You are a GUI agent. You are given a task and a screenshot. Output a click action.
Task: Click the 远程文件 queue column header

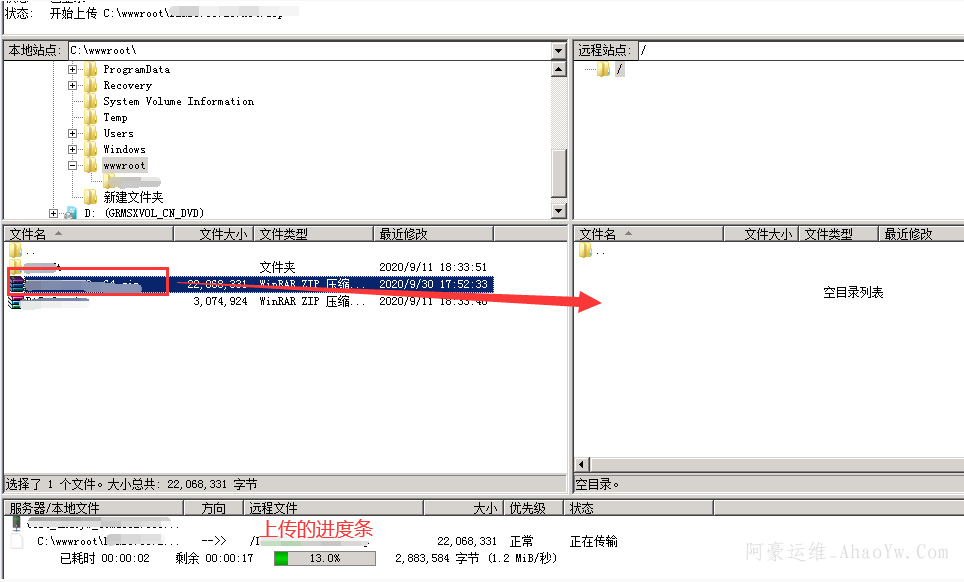(334, 508)
